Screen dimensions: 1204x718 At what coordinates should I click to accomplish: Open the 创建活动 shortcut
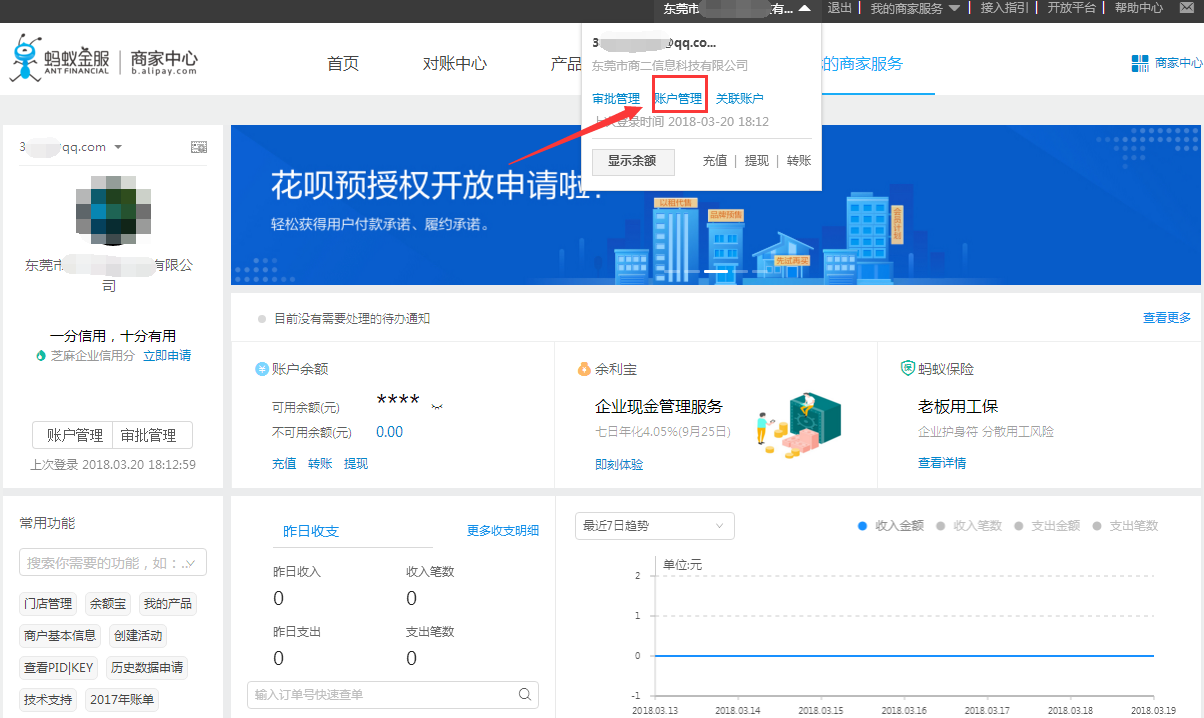pos(138,636)
